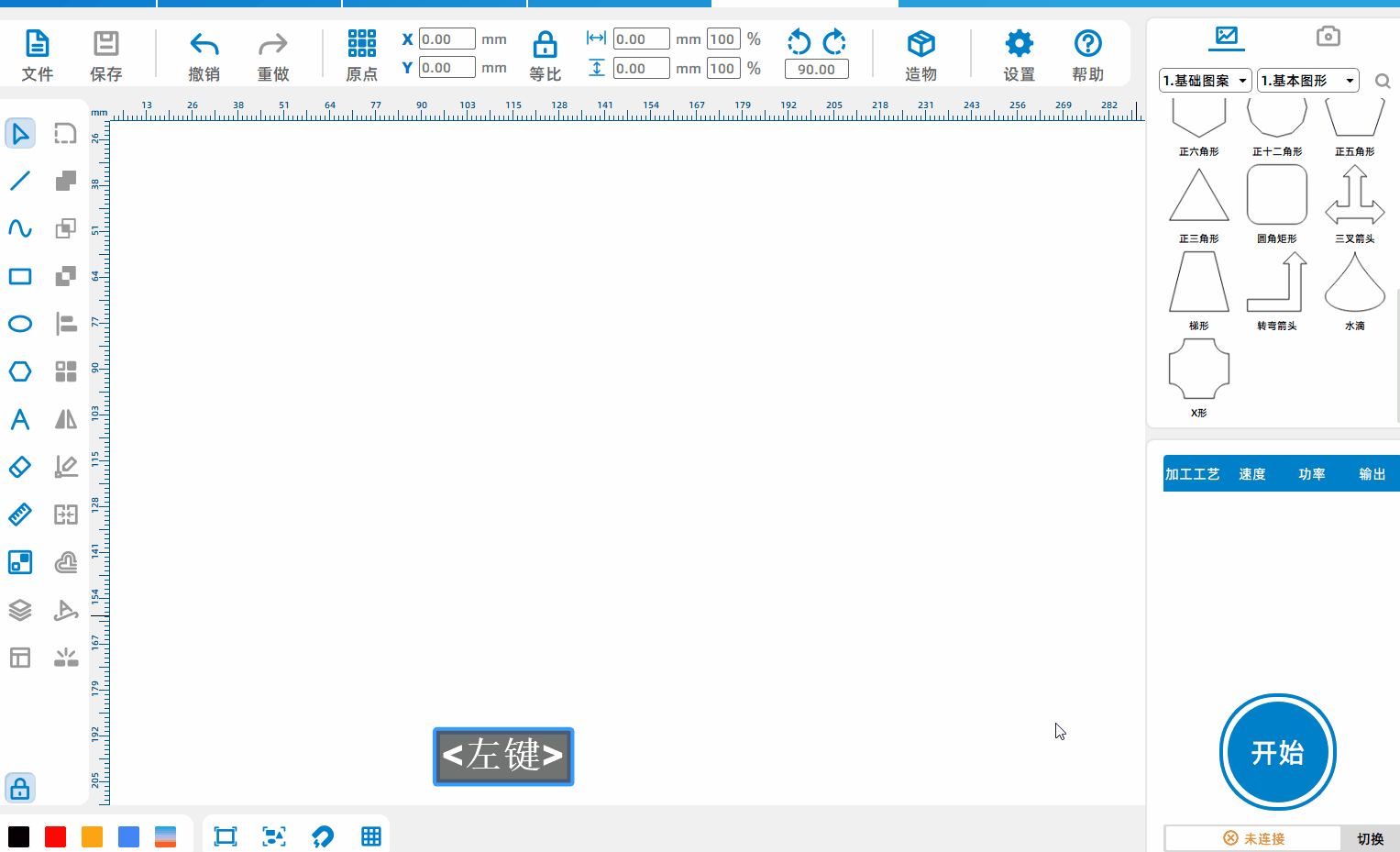Select the text A tool
Screen dimensions: 1400x852
[20, 419]
